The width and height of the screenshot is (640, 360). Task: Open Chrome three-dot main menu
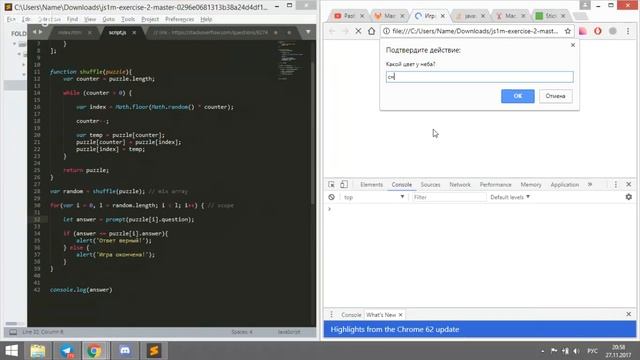click(x=628, y=31)
